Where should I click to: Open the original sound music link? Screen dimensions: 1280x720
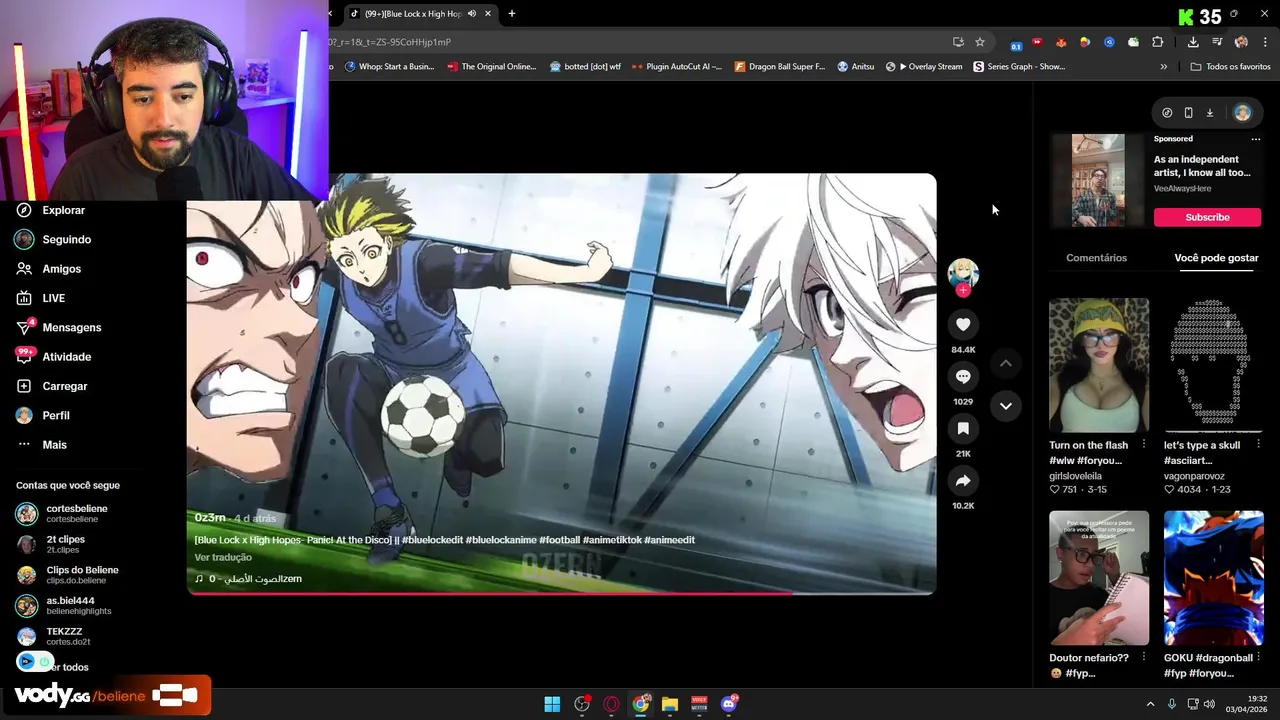click(248, 579)
